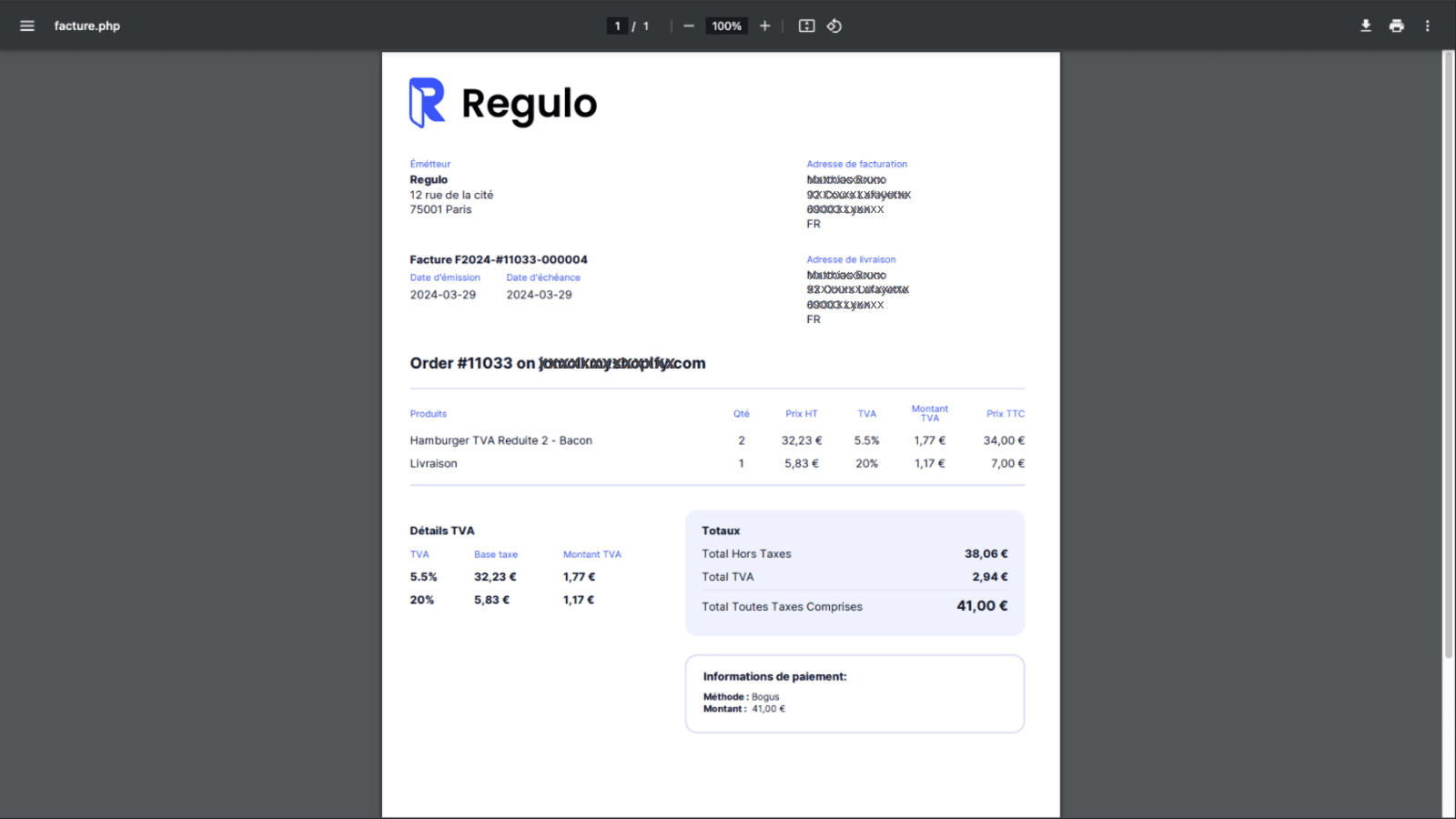Click the Informations de paiement heading

pos(774,676)
